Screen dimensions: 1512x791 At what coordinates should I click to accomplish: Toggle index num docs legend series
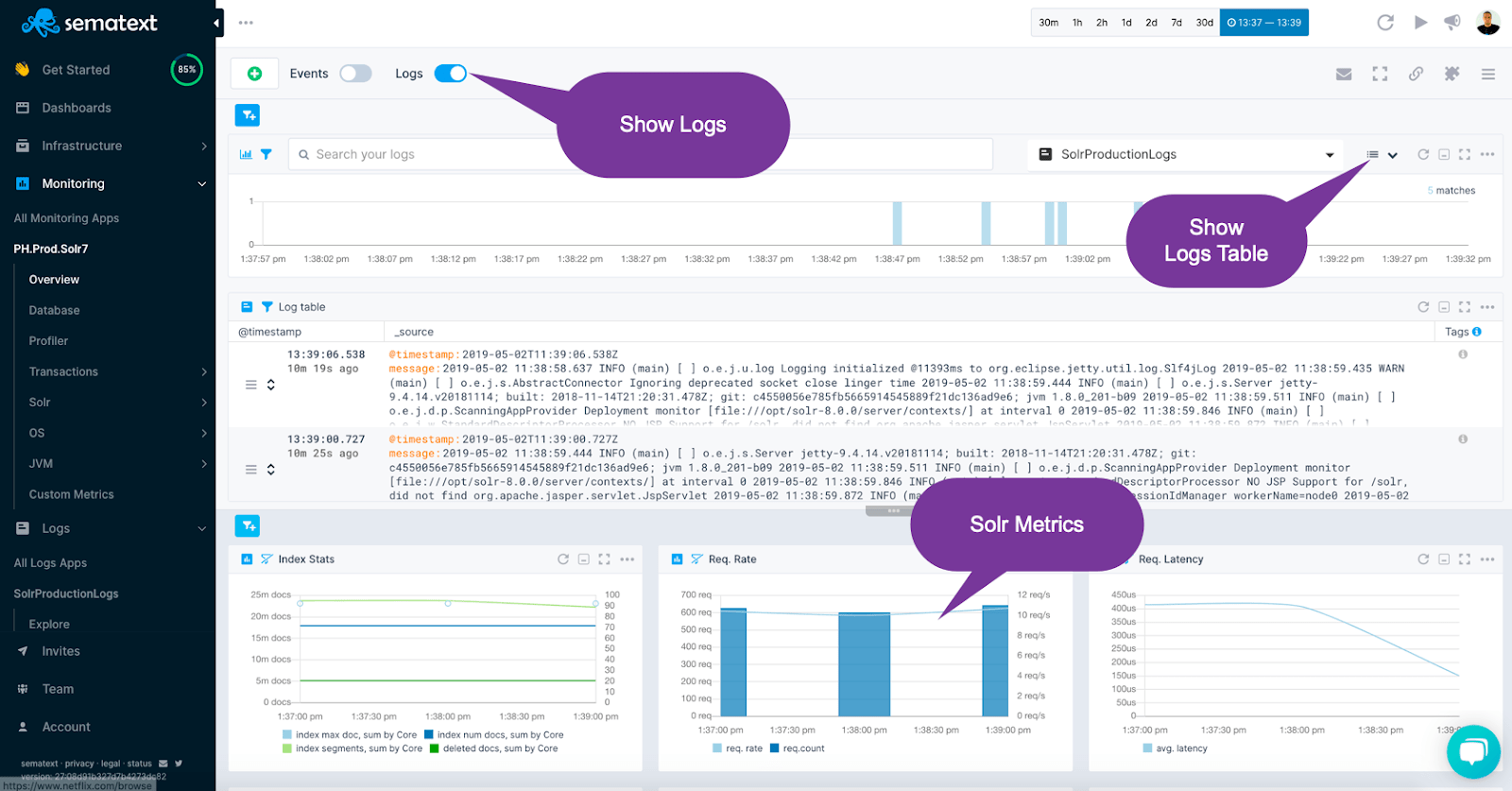tap(494, 734)
